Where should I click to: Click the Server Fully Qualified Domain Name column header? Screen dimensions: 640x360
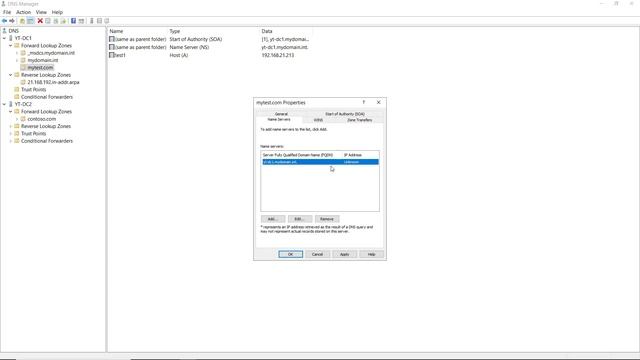(x=298, y=155)
